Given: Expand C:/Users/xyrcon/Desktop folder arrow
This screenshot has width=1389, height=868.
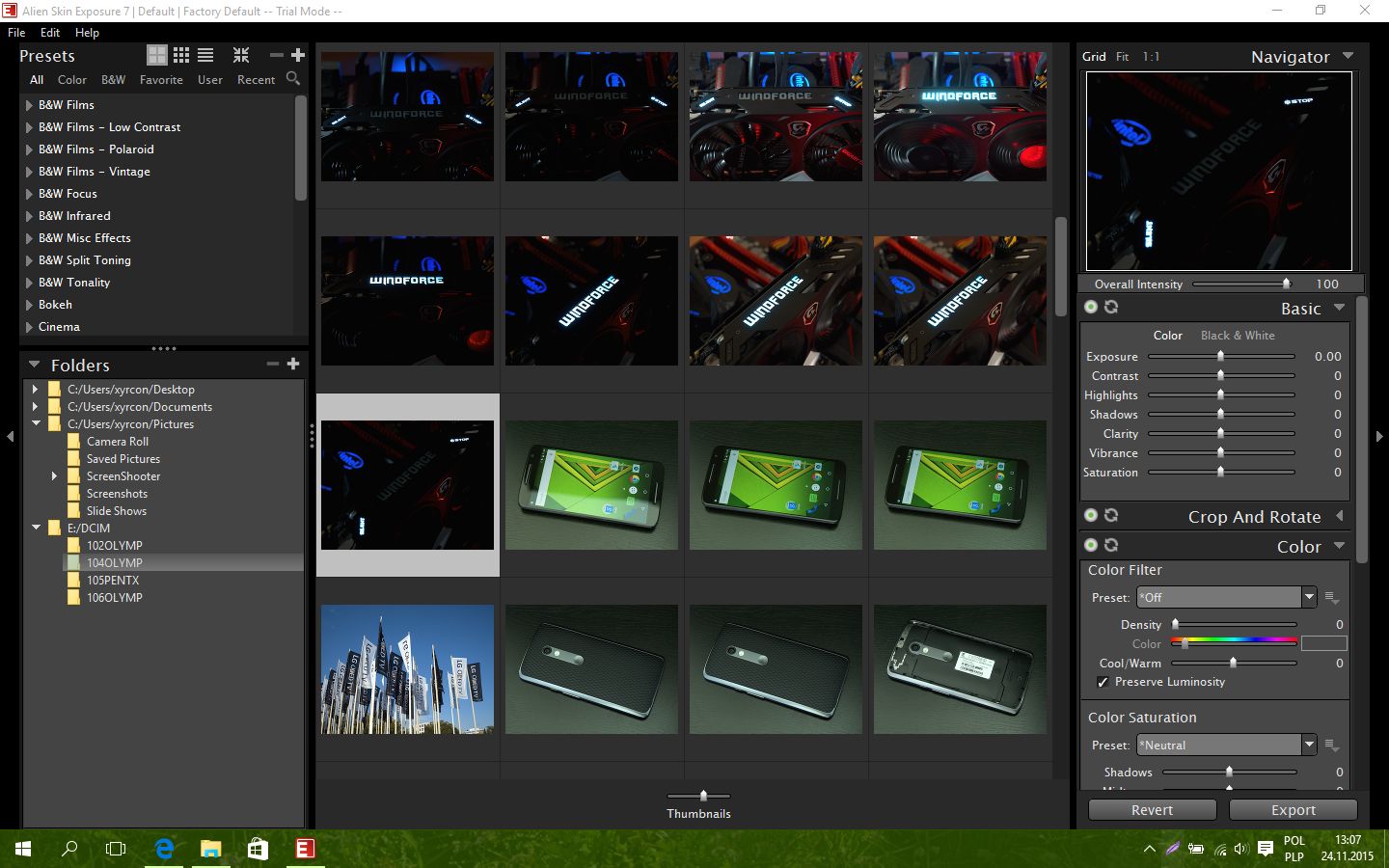Looking at the screenshot, I should [35, 390].
